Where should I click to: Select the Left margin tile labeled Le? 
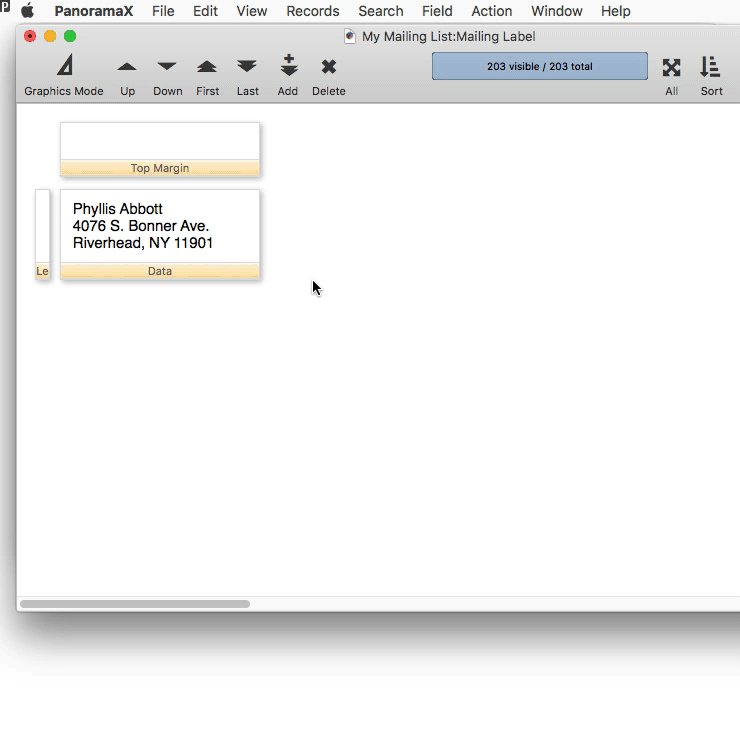pyautogui.click(x=42, y=271)
